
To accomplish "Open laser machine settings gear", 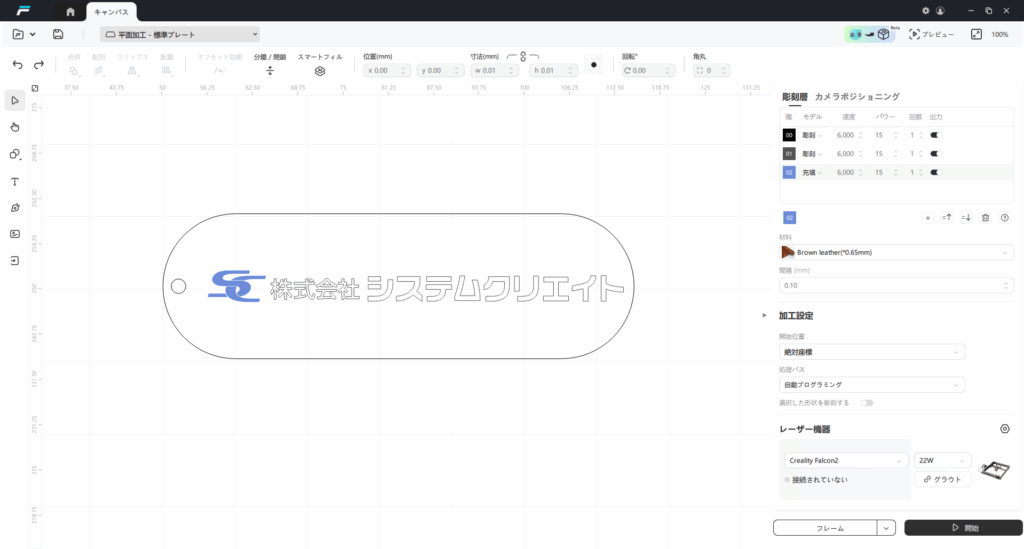I will 1004,429.
